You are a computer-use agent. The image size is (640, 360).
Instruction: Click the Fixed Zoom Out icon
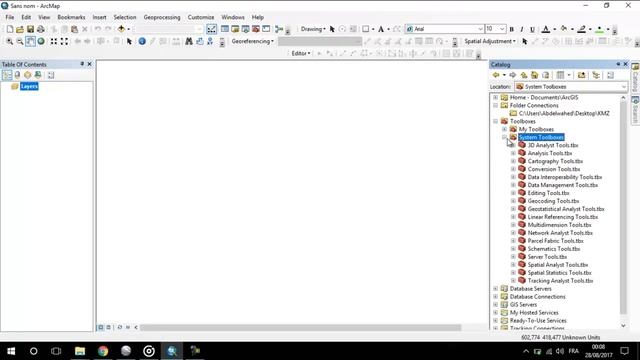64,41
